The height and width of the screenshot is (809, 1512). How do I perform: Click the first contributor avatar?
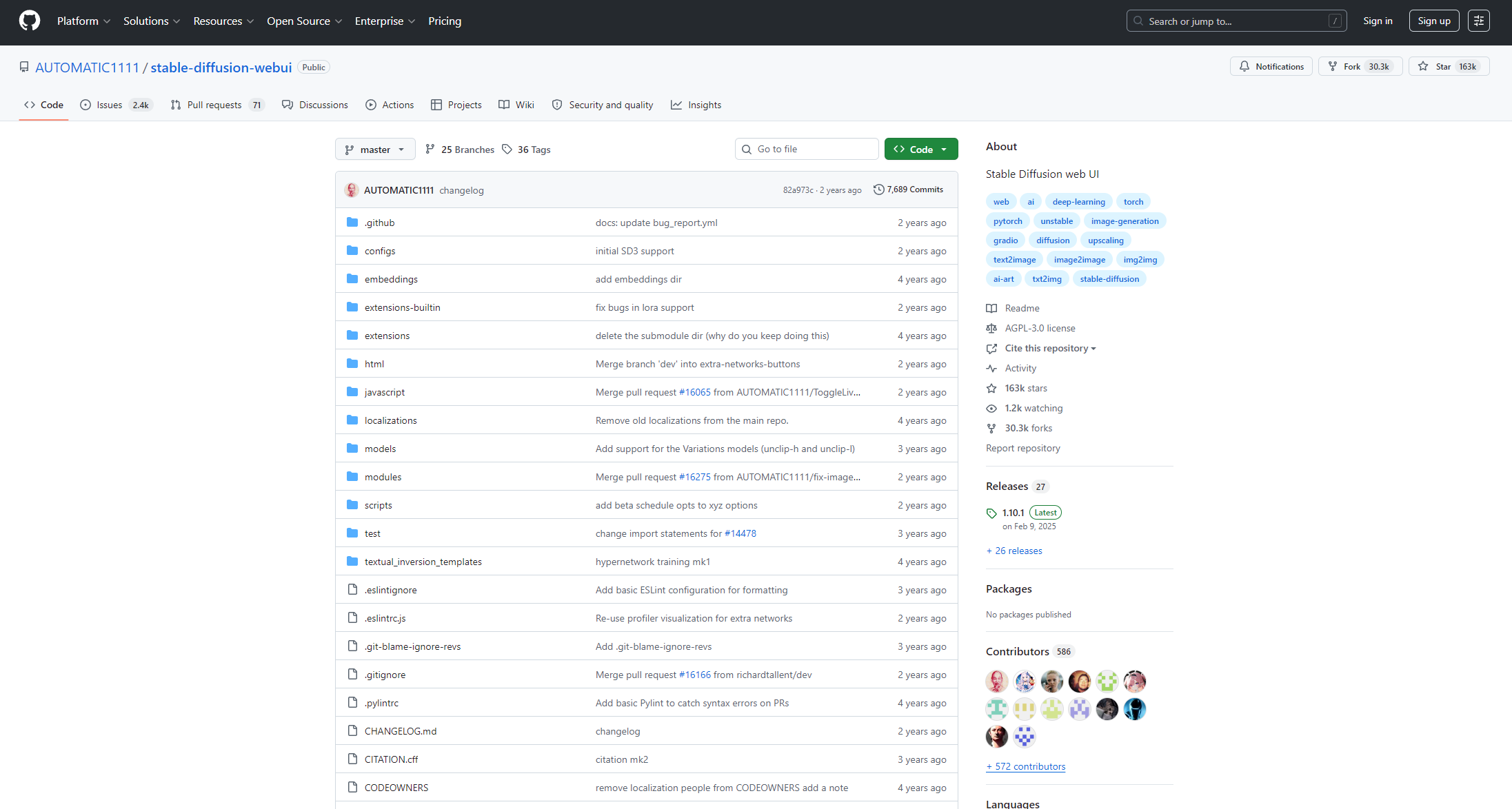pyautogui.click(x=997, y=682)
